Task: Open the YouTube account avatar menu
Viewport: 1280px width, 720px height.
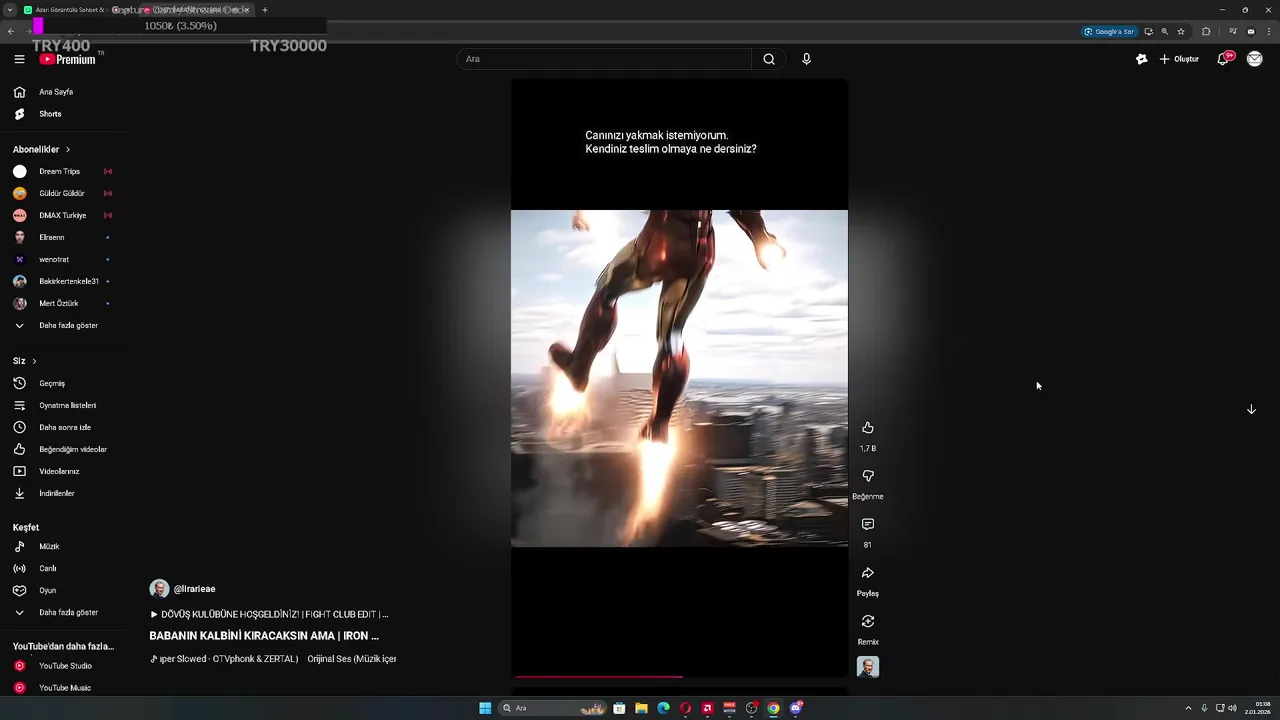Action: tap(1254, 59)
